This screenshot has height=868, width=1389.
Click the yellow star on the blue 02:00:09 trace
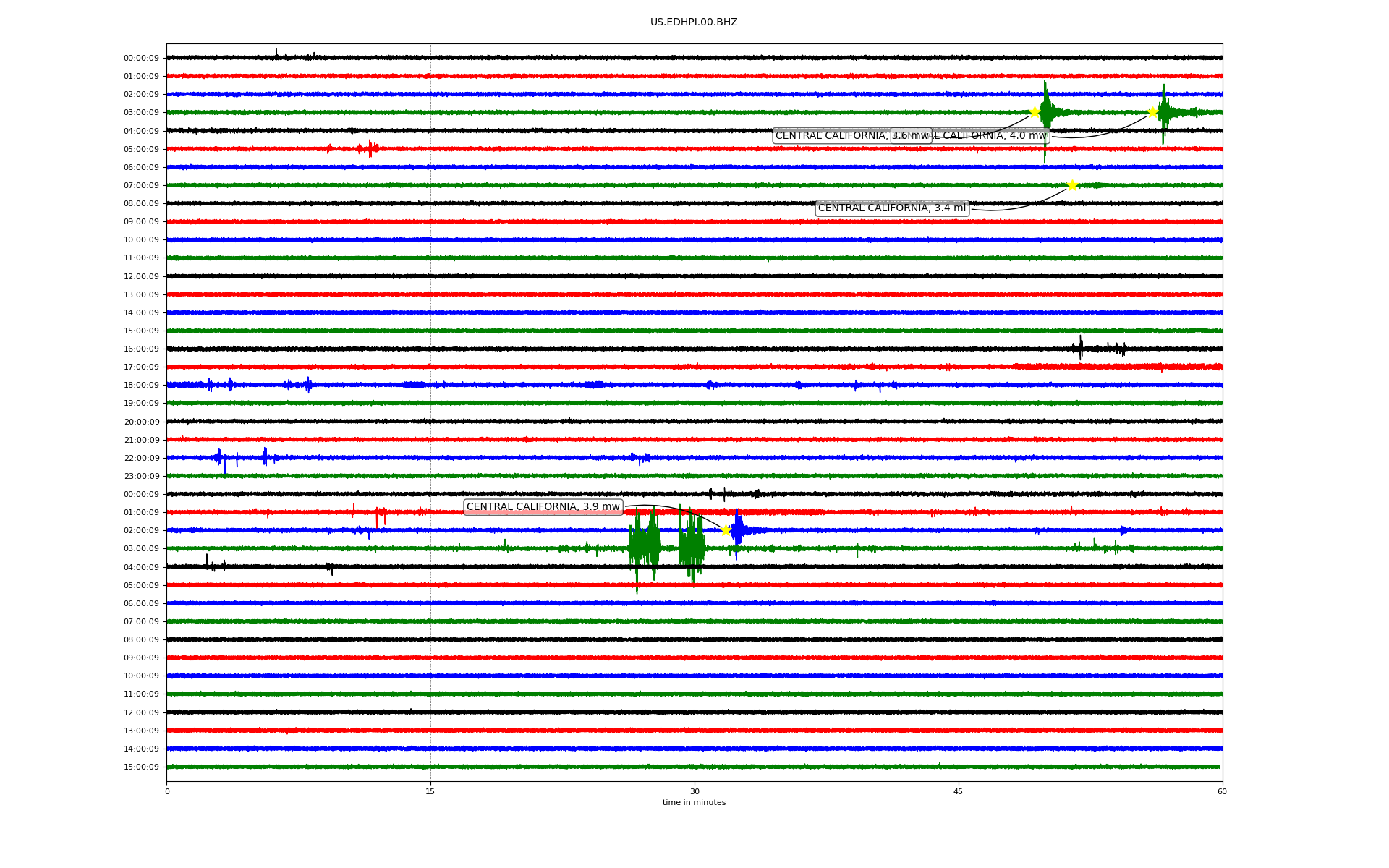pyautogui.click(x=726, y=530)
